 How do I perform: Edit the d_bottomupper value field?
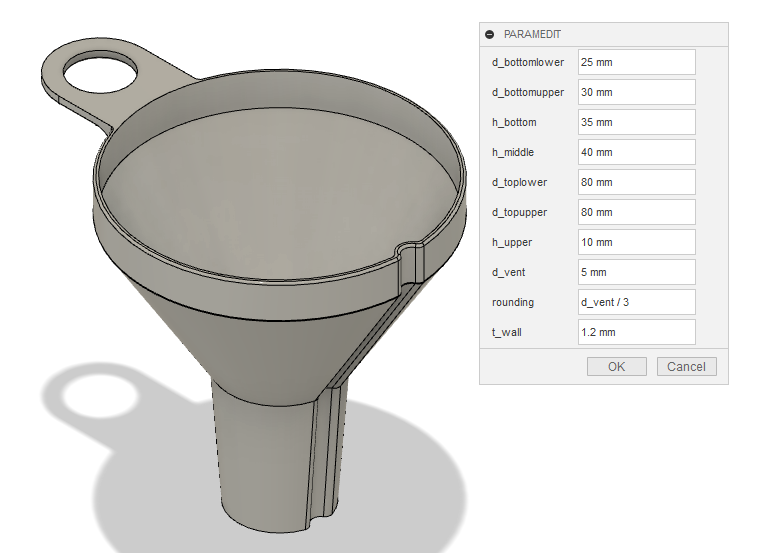point(637,92)
